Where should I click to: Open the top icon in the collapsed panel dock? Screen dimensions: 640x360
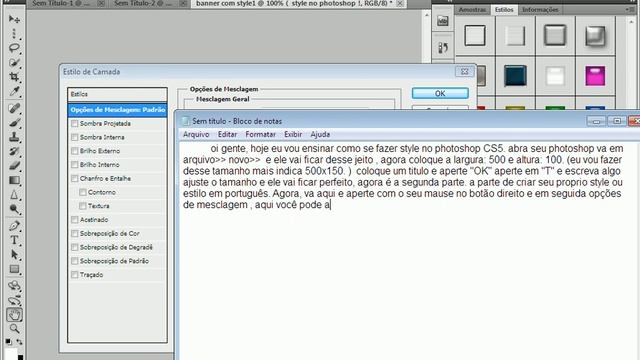(x=443, y=21)
